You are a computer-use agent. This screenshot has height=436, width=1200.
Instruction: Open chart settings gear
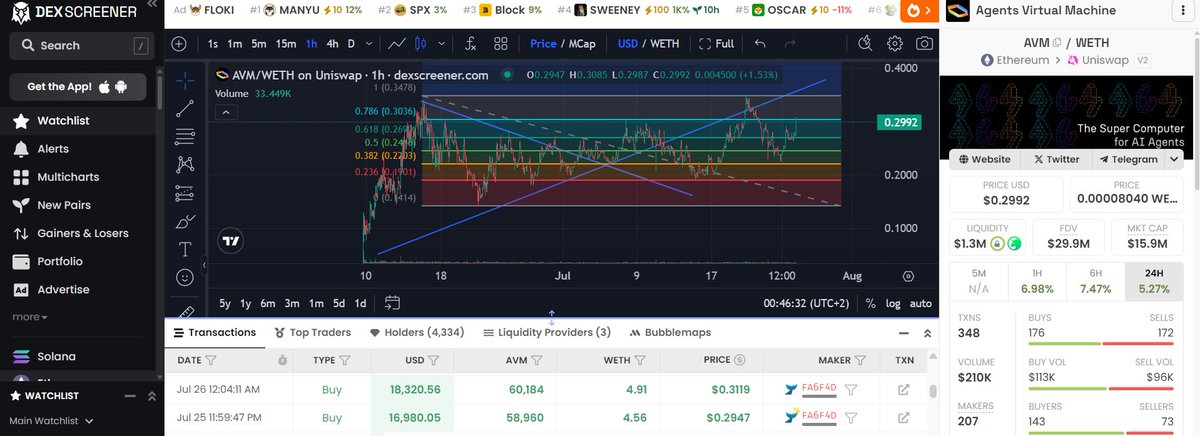tap(895, 44)
